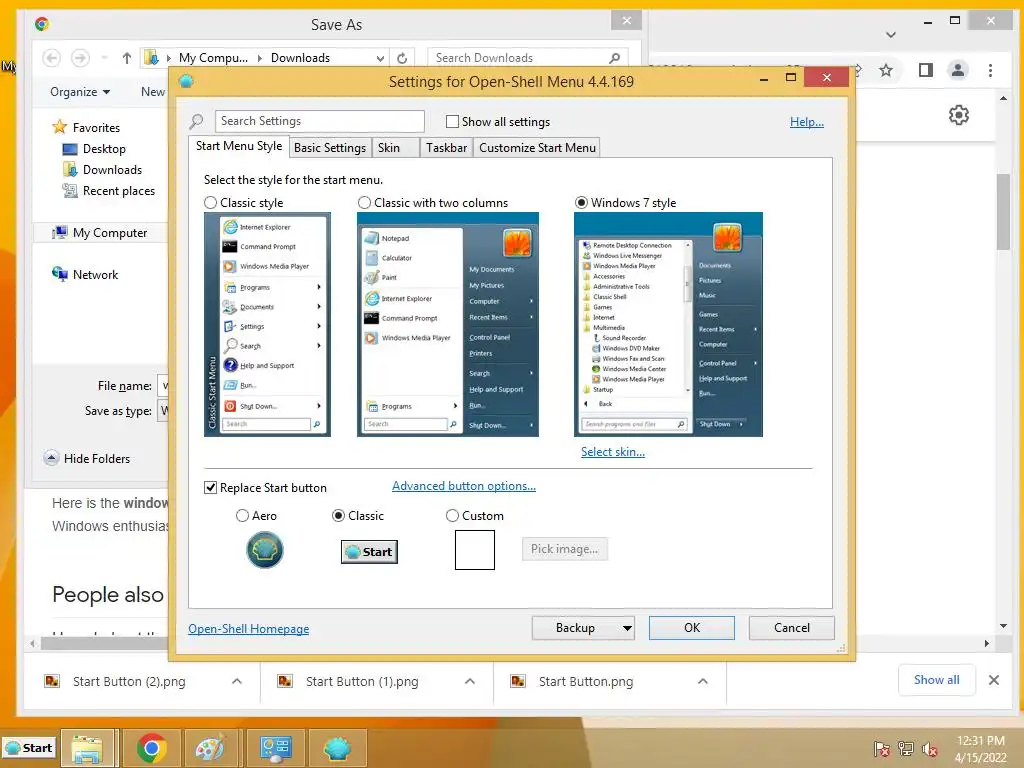
Task: Open the Save As recent locations dropdown arrow
Action: [x=104, y=58]
